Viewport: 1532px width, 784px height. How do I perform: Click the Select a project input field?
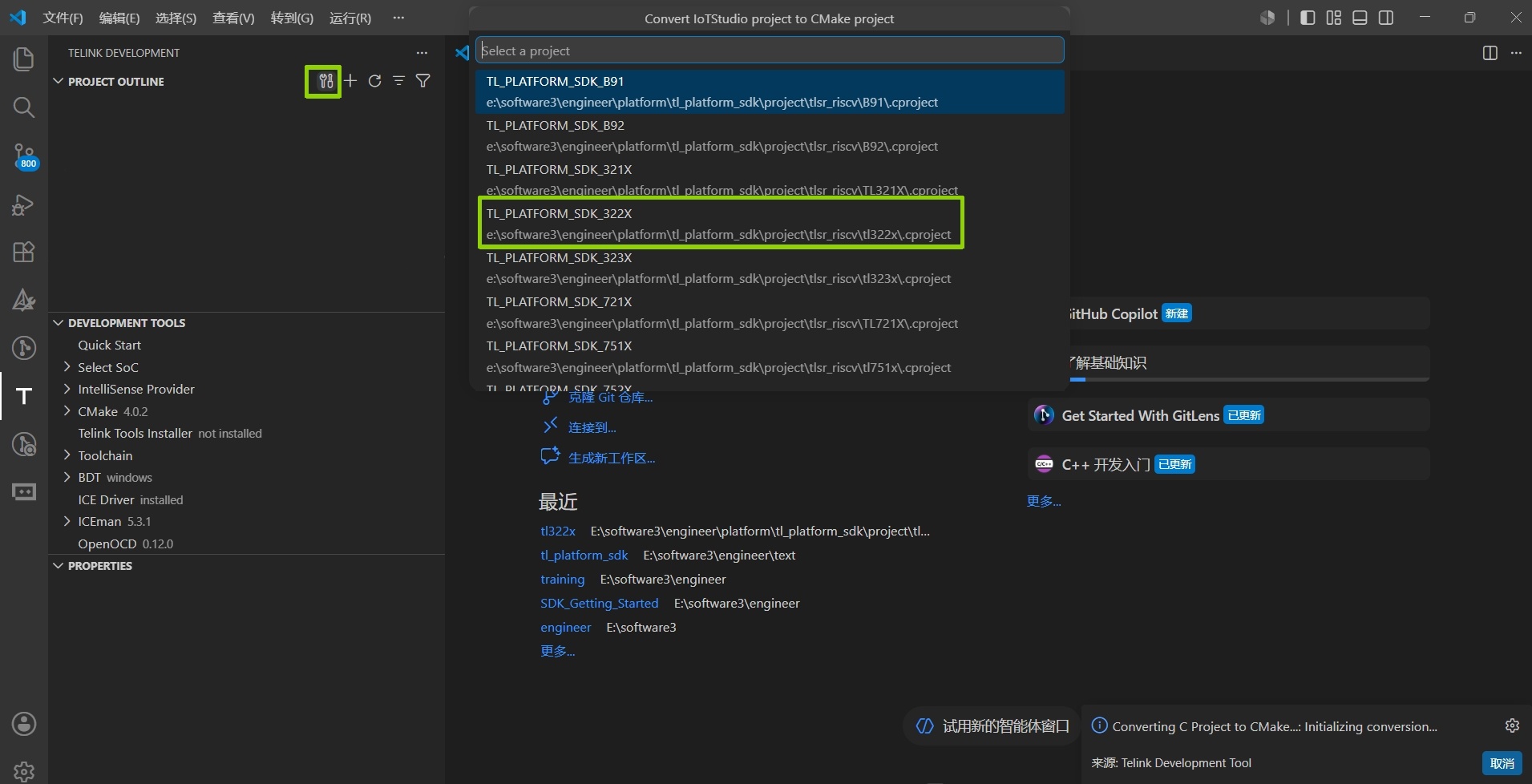770,51
